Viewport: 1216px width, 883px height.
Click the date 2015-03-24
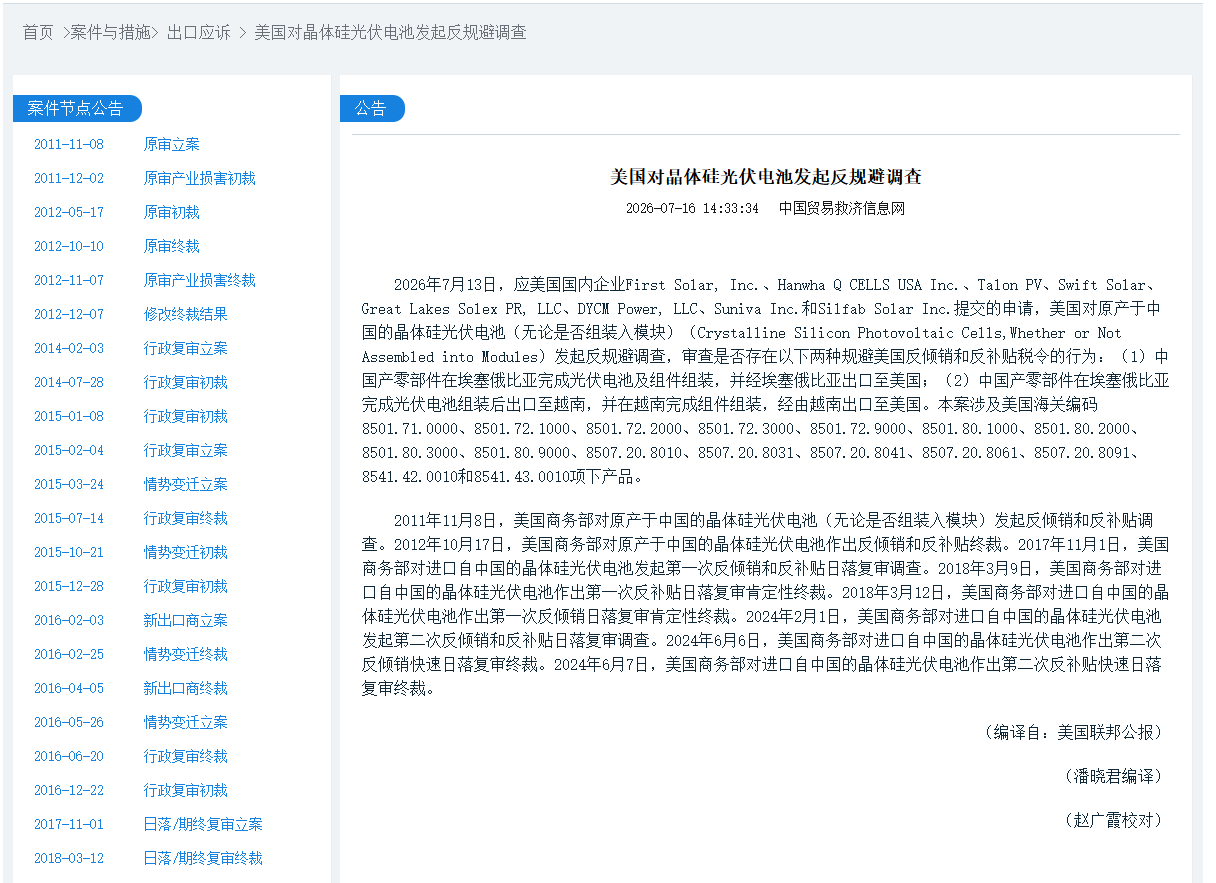[x=69, y=484]
